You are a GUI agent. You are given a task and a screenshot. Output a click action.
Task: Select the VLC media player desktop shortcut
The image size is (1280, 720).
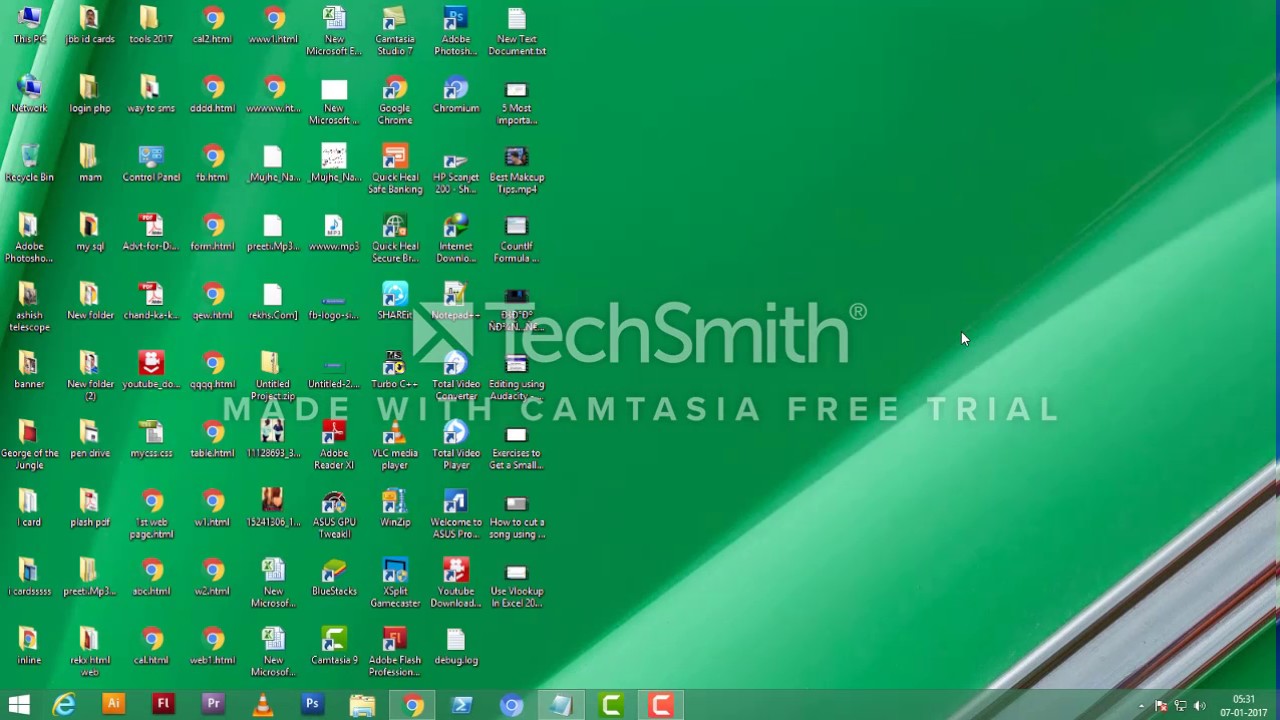(x=395, y=446)
